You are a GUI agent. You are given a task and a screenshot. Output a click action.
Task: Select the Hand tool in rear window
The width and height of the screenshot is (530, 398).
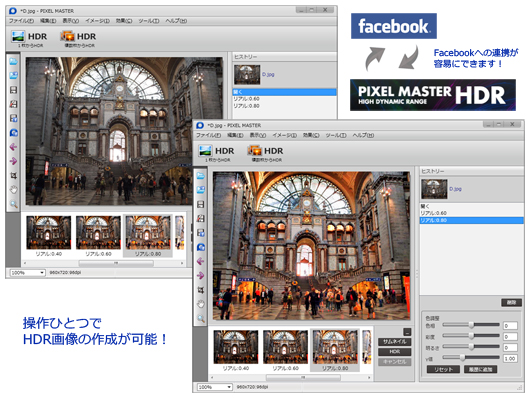[x=14, y=190]
